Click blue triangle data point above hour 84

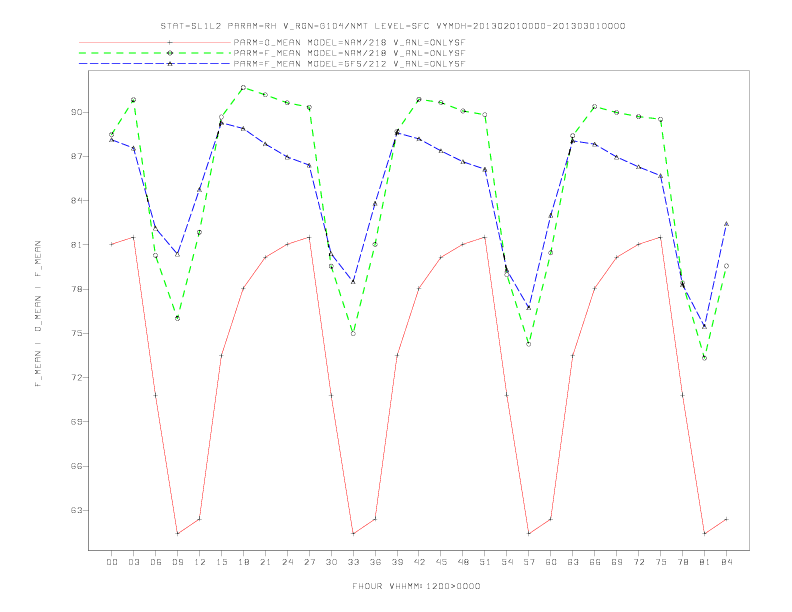726,224
